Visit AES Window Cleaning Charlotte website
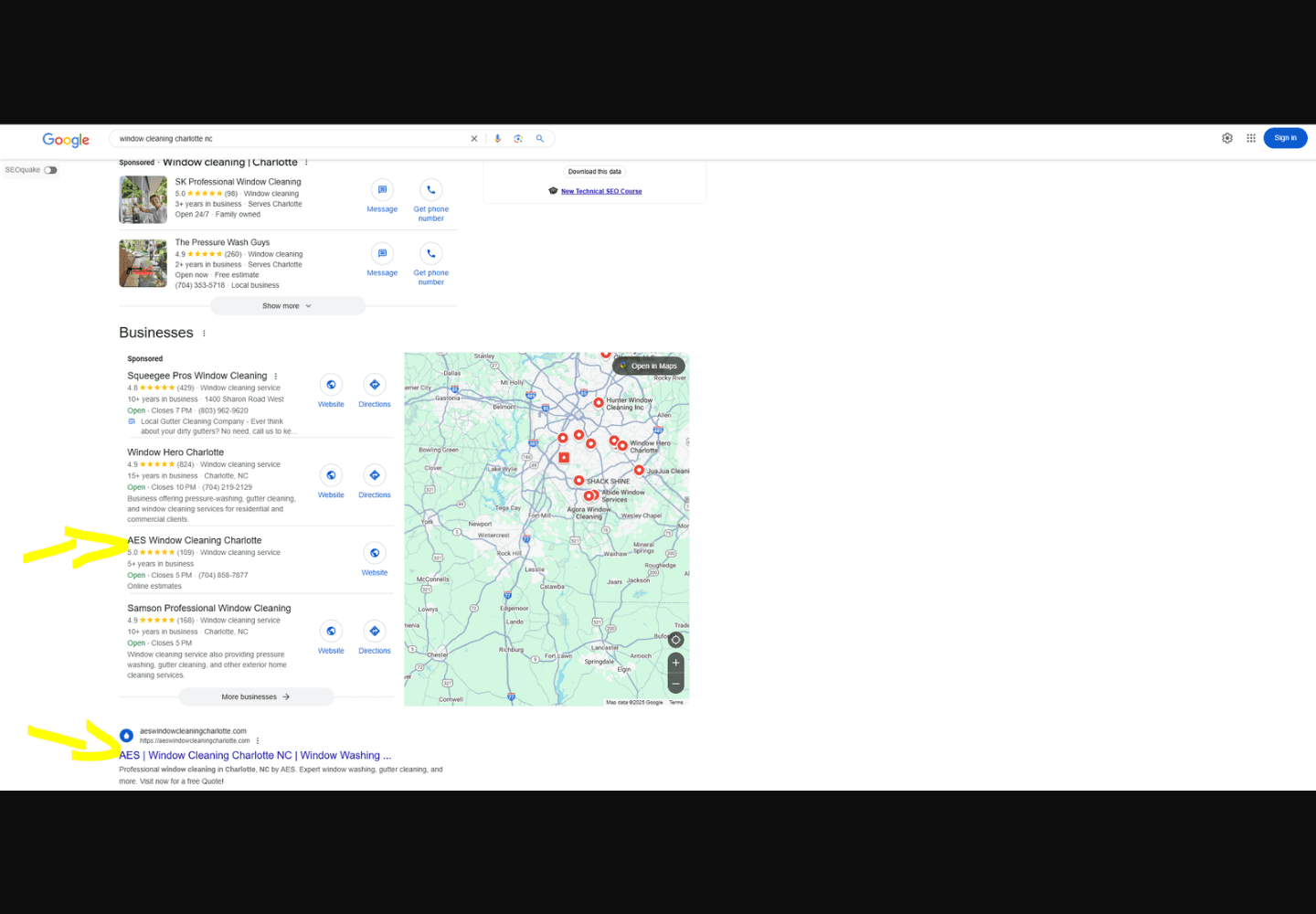The height and width of the screenshot is (914, 1316). point(375,559)
